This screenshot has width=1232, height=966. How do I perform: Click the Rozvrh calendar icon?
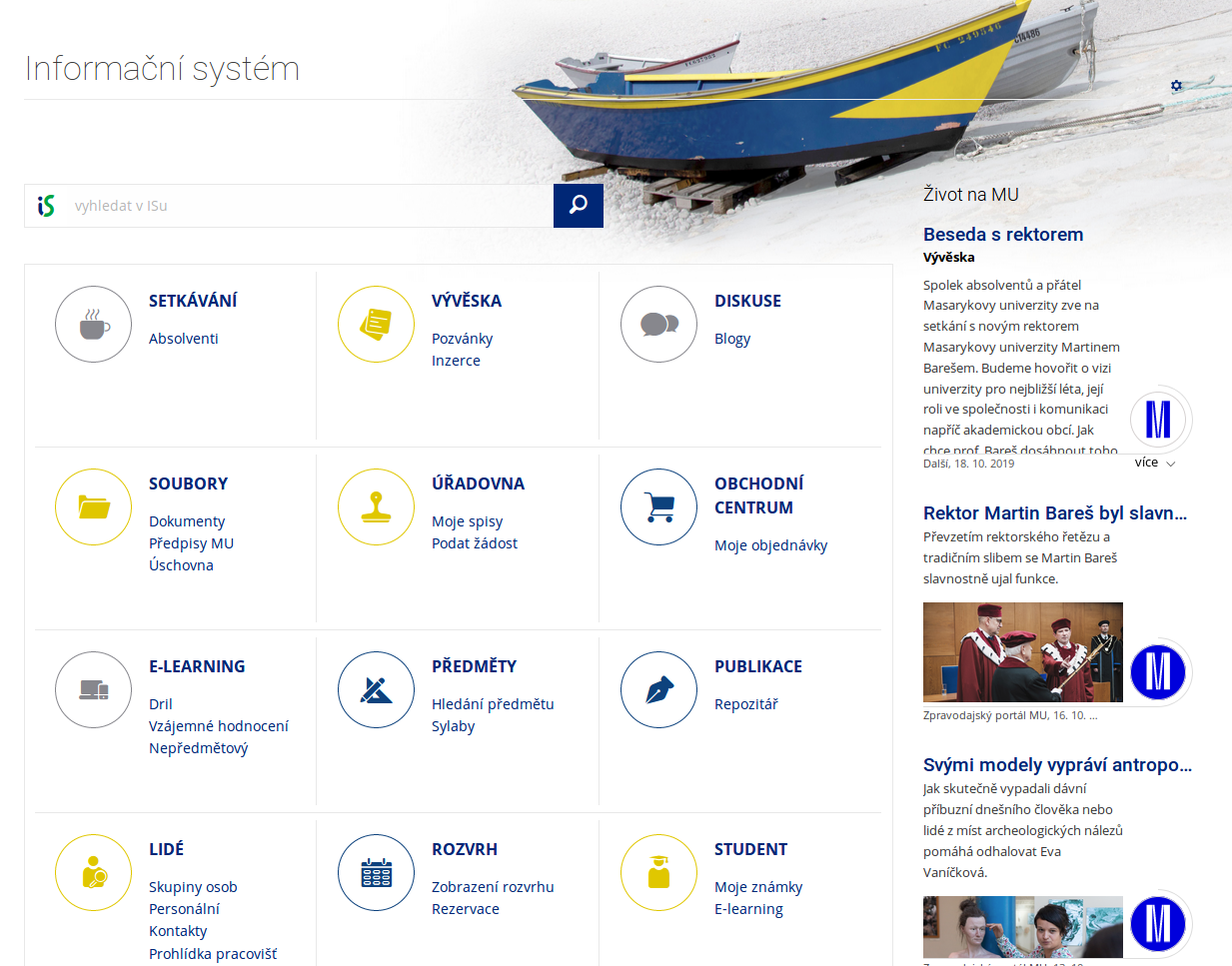click(376, 873)
